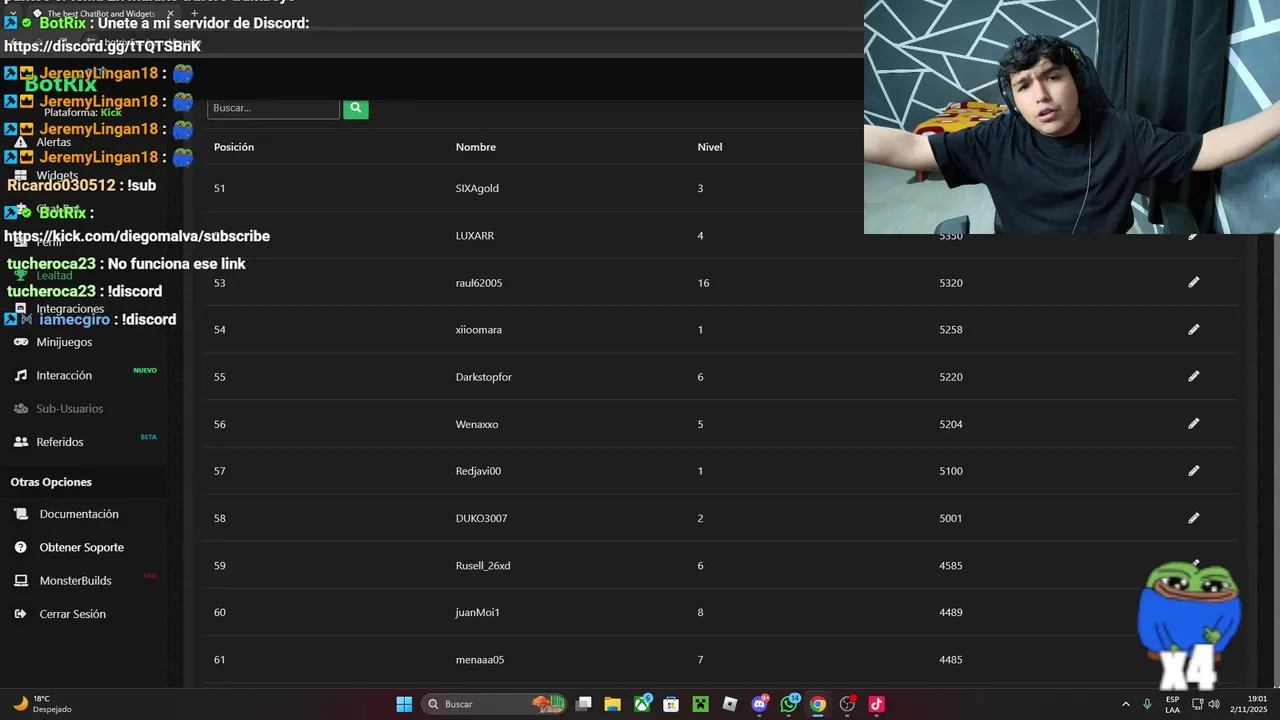The width and height of the screenshot is (1280, 720).
Task: Switch to Discord in the taskbar
Action: click(x=759, y=704)
